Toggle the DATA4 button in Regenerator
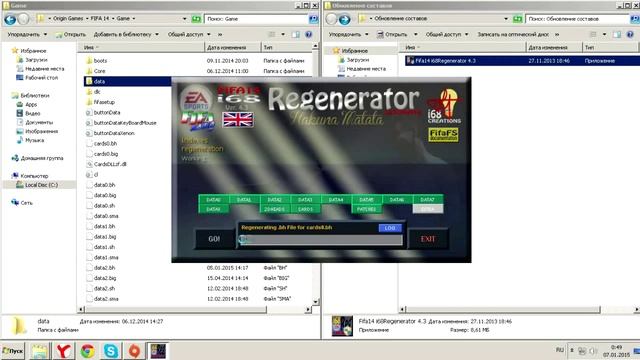 click(x=336, y=200)
